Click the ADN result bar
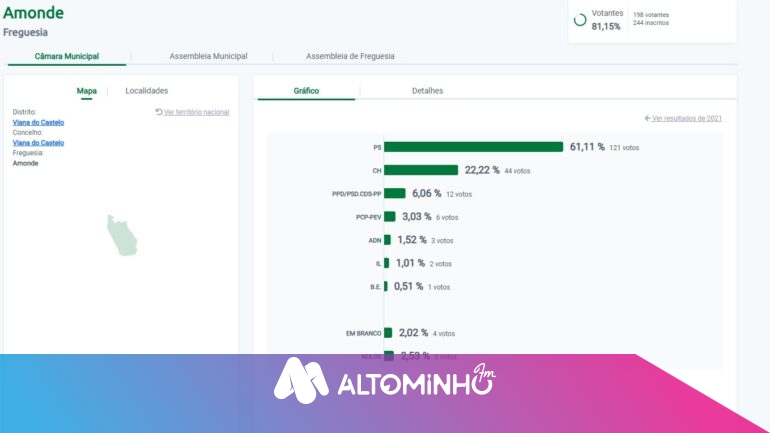Image resolution: width=770 pixels, height=433 pixels. 387,240
